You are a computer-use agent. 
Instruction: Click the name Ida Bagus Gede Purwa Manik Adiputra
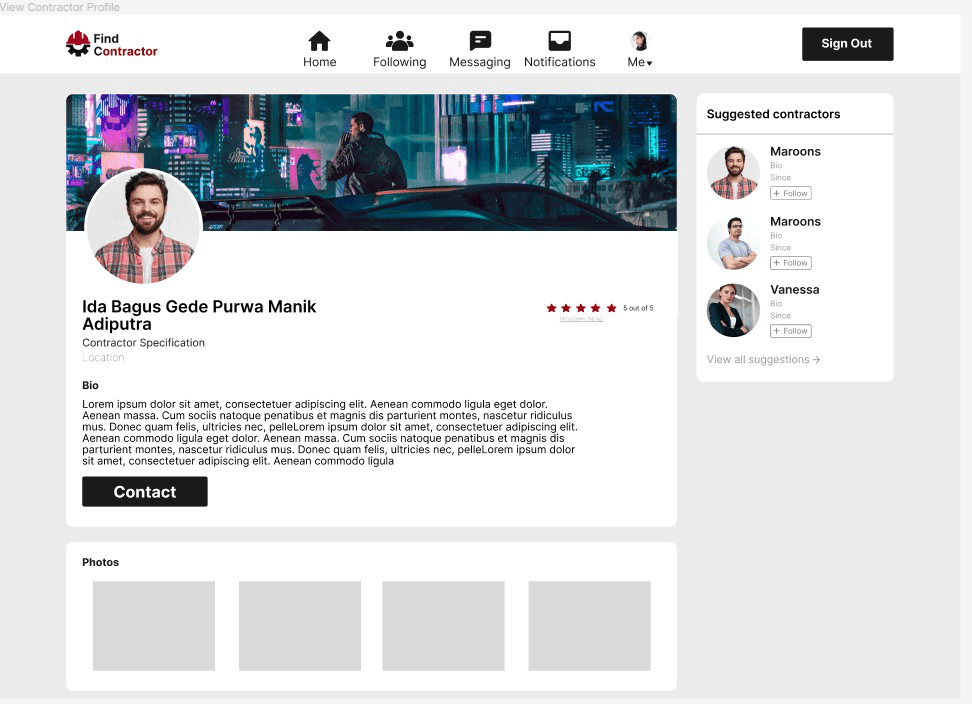pyautogui.click(x=199, y=315)
